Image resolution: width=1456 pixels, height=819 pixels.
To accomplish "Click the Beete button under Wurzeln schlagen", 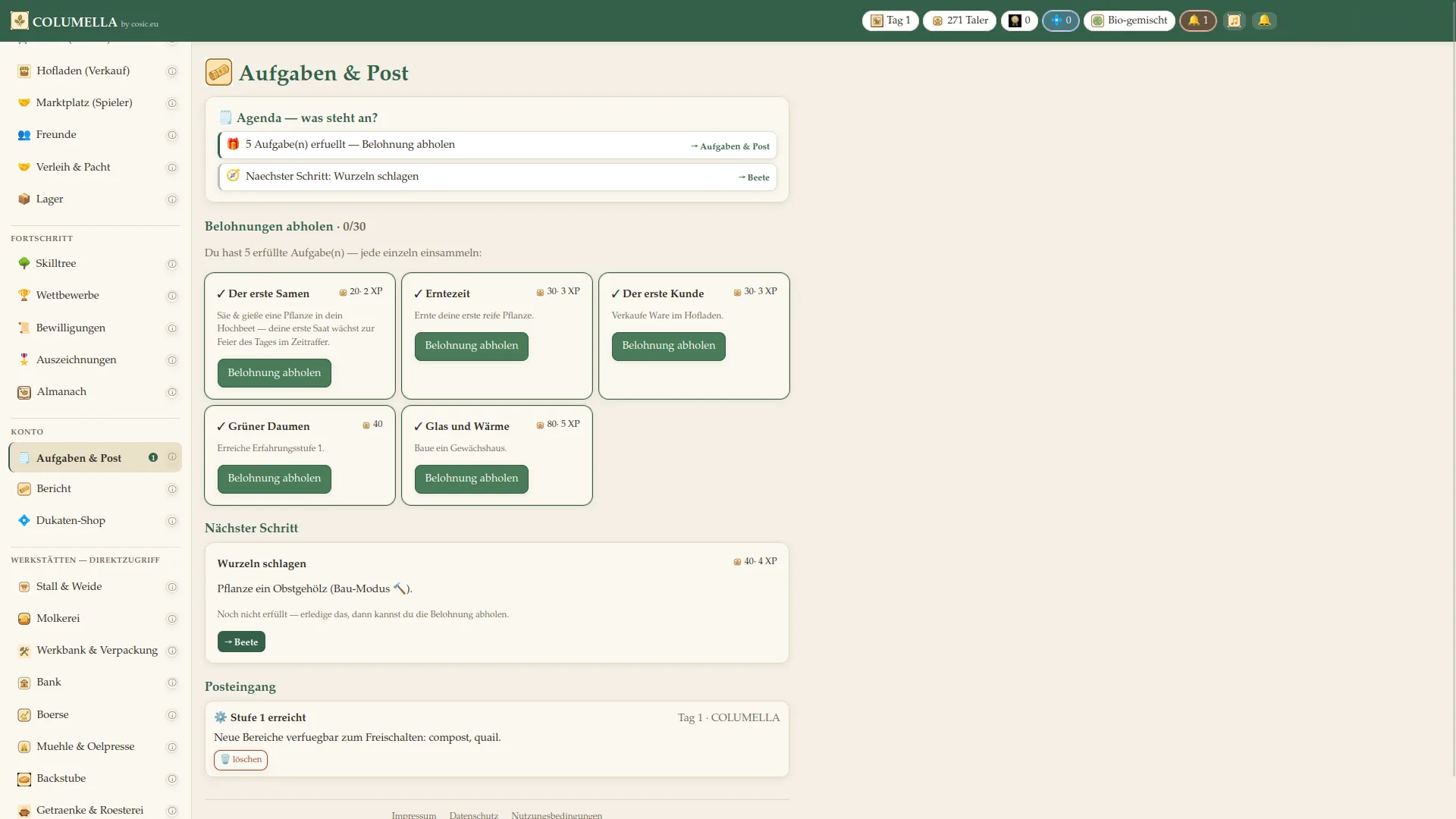I will pos(241,642).
